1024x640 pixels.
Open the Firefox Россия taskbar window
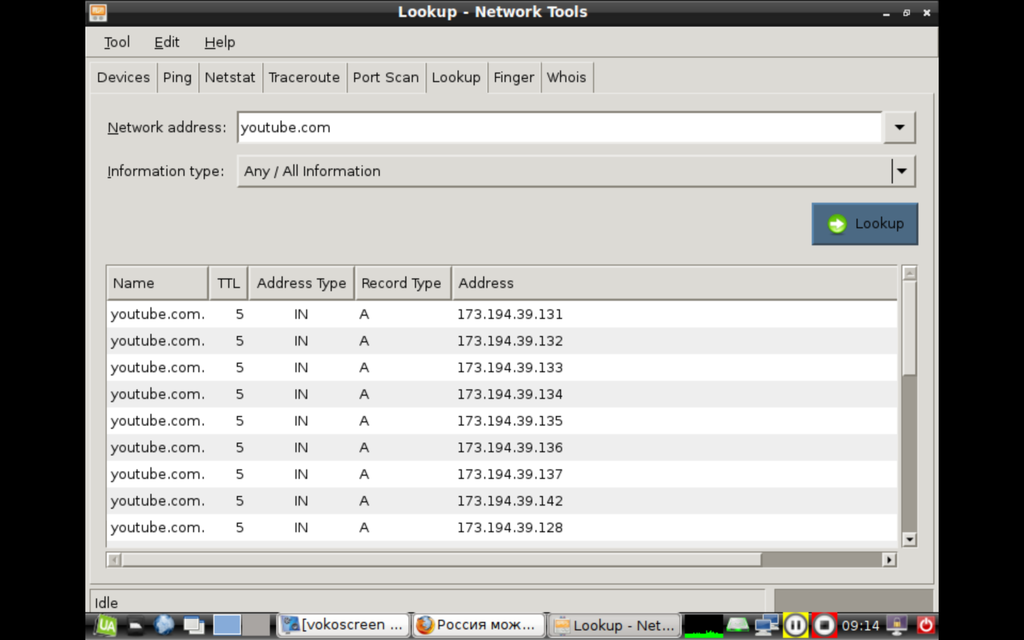[x=479, y=625]
